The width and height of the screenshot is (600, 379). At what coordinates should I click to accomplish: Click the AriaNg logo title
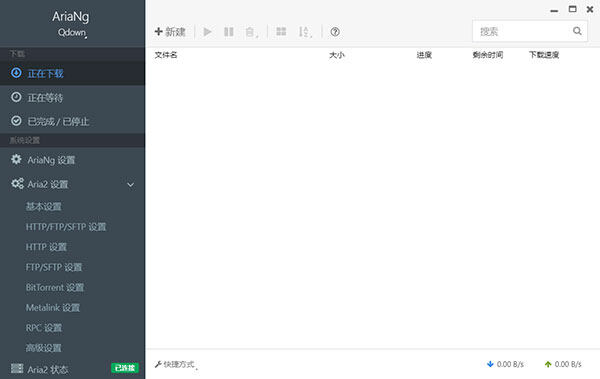(x=71, y=16)
